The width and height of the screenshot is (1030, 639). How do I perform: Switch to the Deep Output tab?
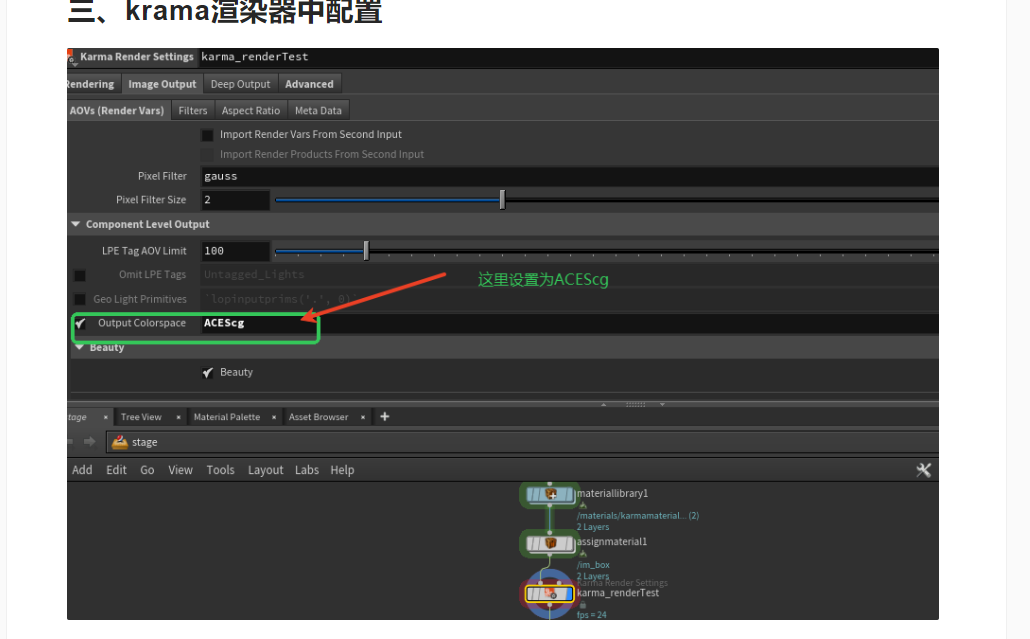click(x=240, y=85)
